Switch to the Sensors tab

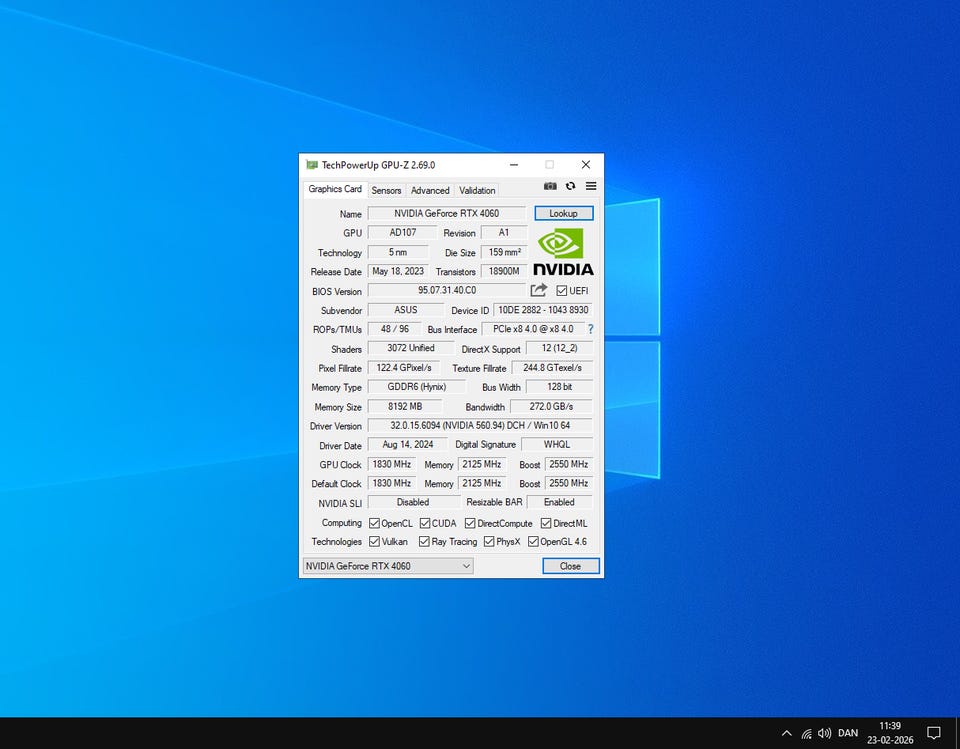tap(386, 190)
